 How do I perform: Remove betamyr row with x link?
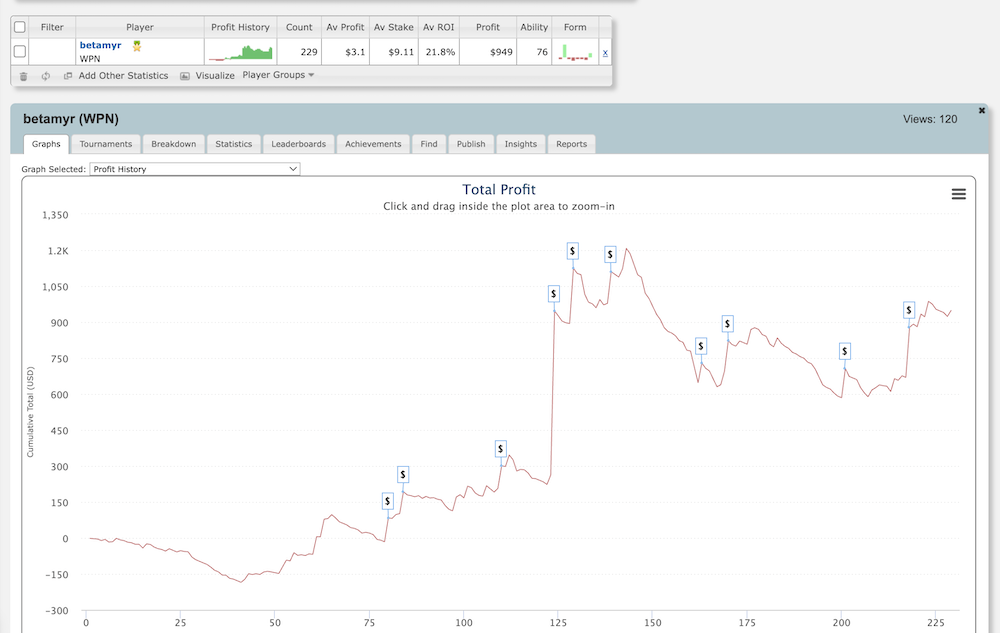click(x=605, y=52)
